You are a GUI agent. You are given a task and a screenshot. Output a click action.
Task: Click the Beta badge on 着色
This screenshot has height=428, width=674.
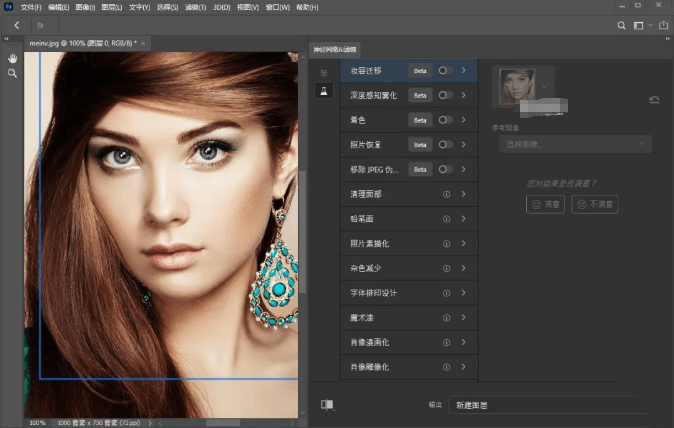pyautogui.click(x=420, y=120)
